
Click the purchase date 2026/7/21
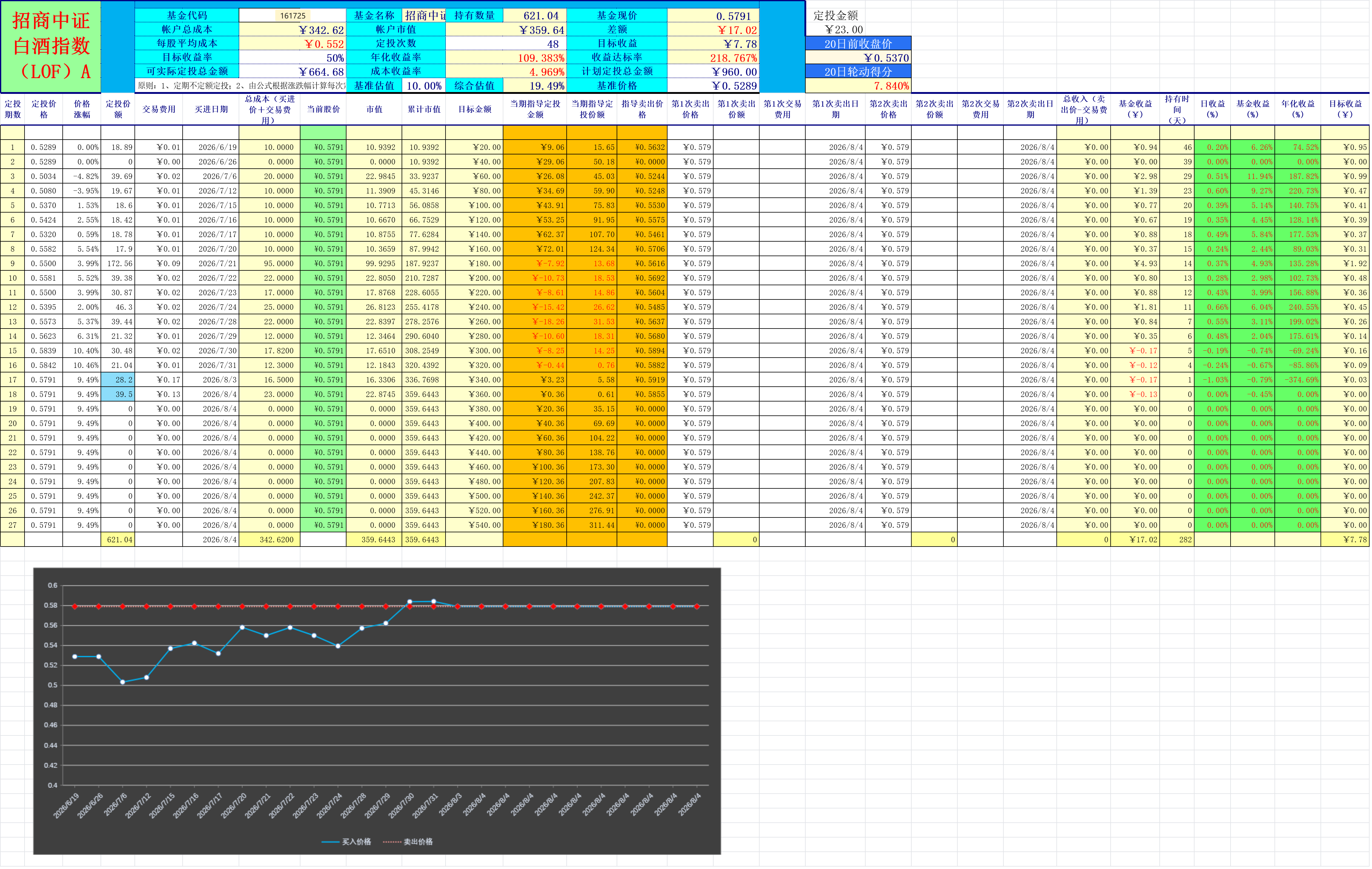(211, 263)
